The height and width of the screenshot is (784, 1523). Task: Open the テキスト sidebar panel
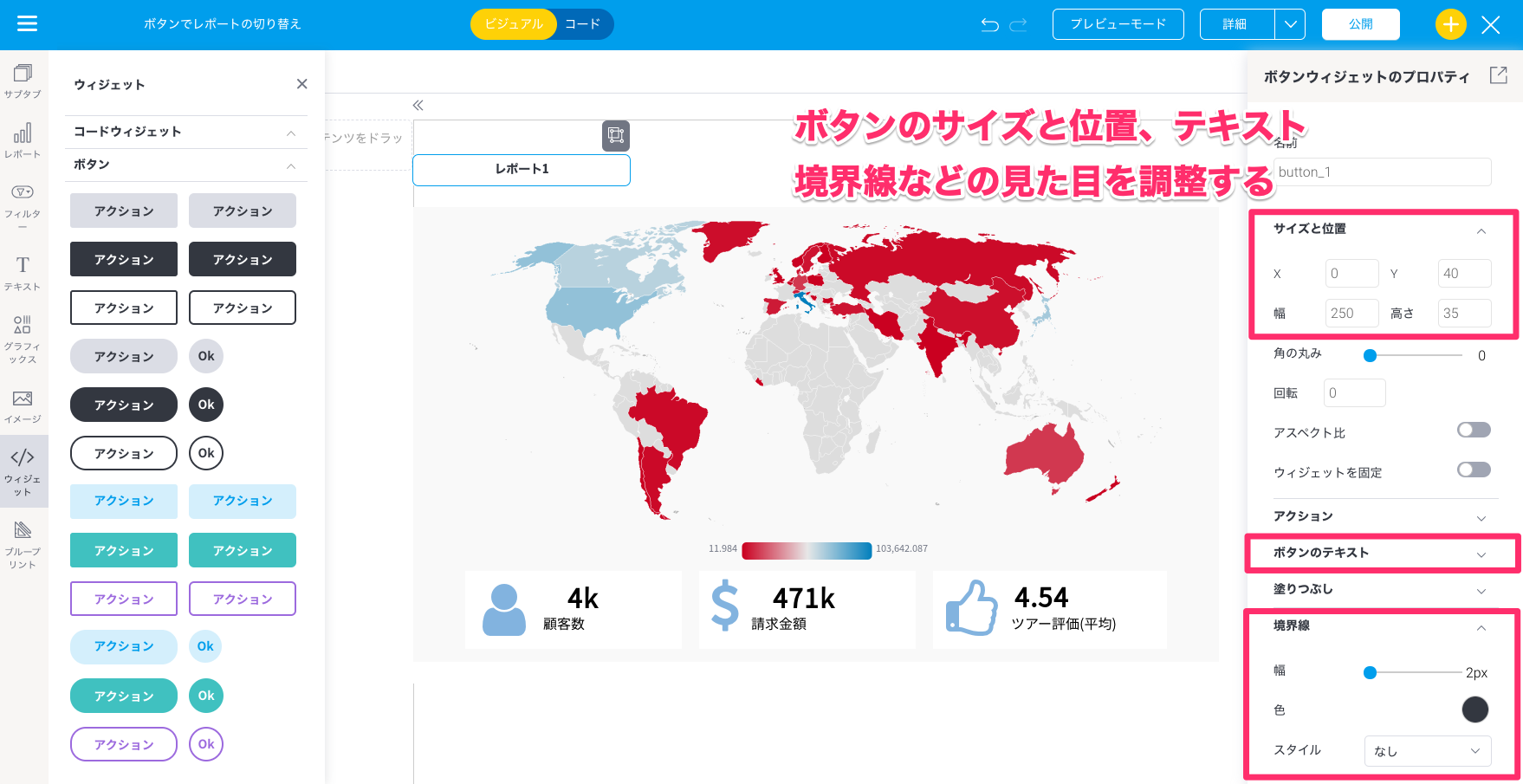(x=23, y=273)
